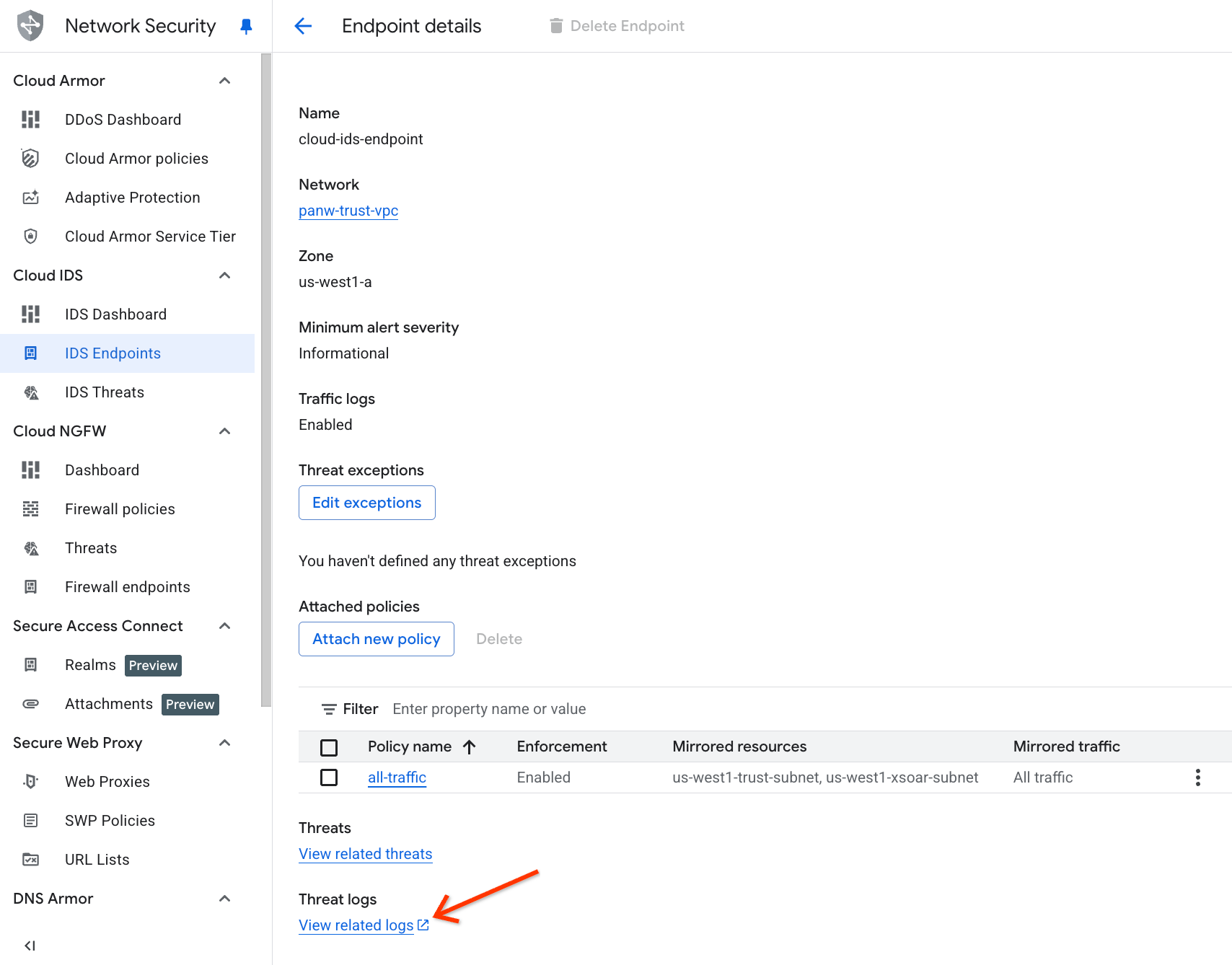Screen dimensions: 1232x965
Task: Click the Firewall policies icon
Action: [31, 509]
